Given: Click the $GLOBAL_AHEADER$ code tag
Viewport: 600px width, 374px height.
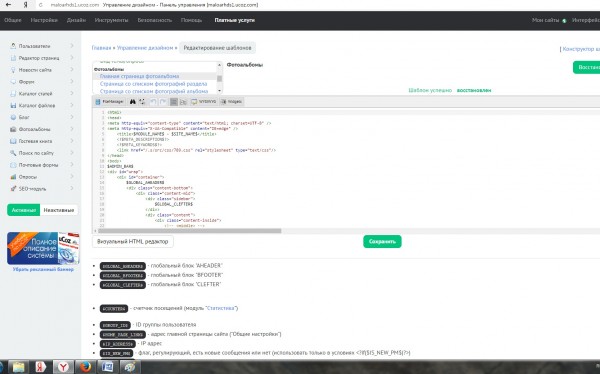Looking at the screenshot, I should 123,266.
